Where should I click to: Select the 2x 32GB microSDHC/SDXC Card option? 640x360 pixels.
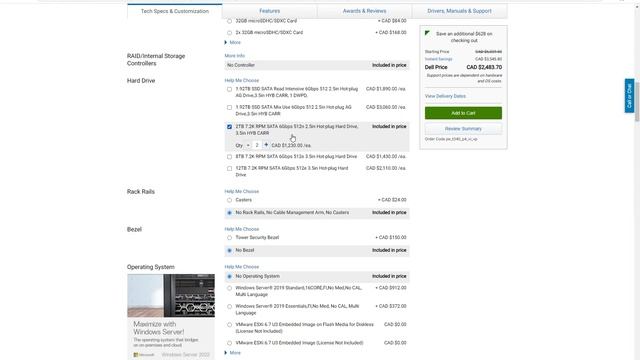(x=229, y=33)
